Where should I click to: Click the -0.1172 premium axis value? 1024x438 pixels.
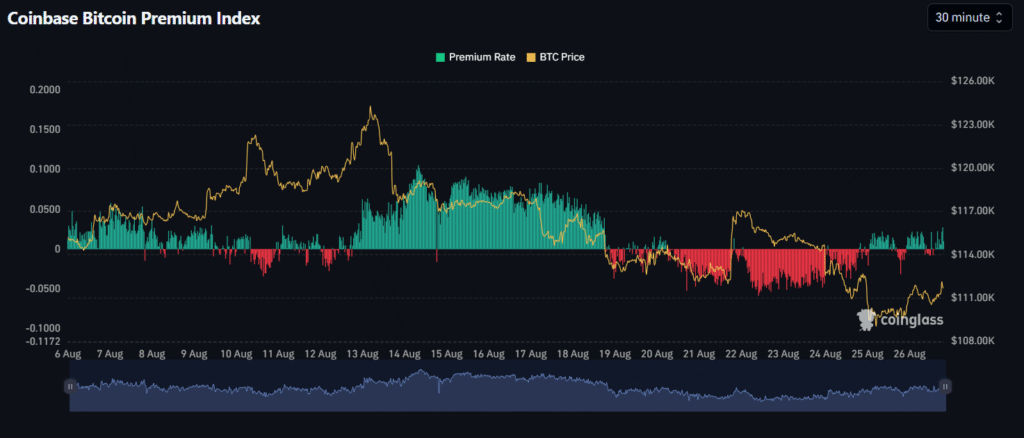[43, 341]
